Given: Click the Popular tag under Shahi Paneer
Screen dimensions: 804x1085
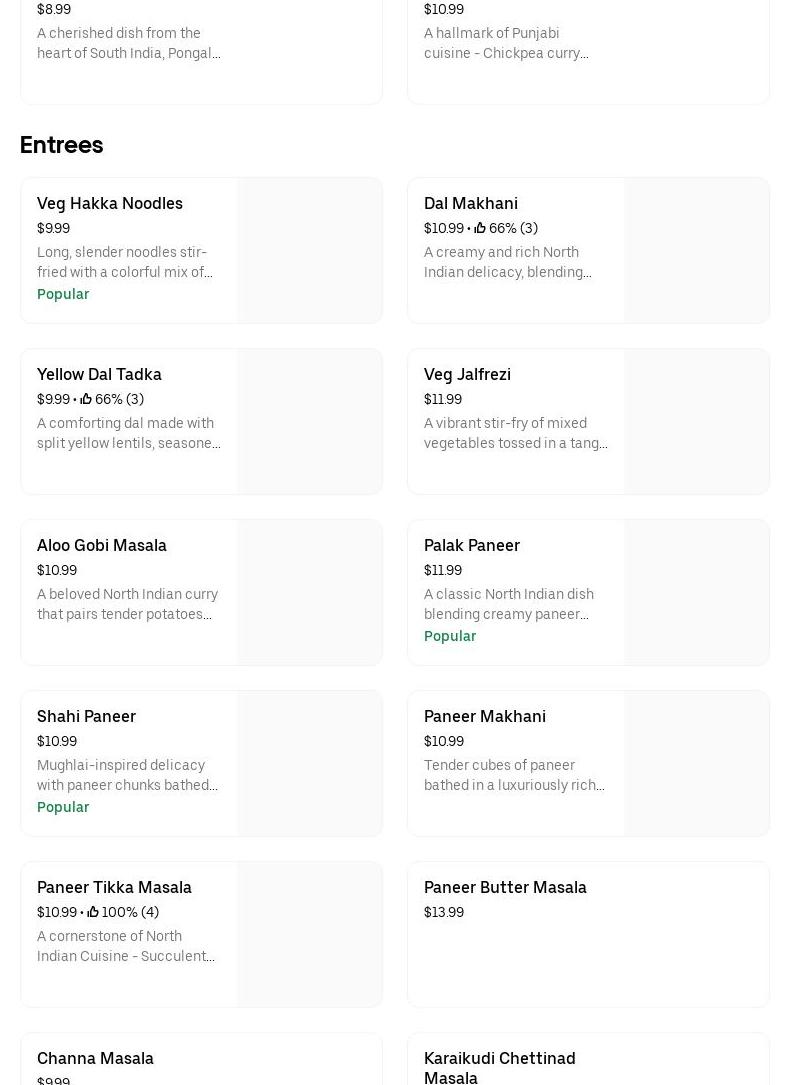Looking at the screenshot, I should tap(63, 807).
